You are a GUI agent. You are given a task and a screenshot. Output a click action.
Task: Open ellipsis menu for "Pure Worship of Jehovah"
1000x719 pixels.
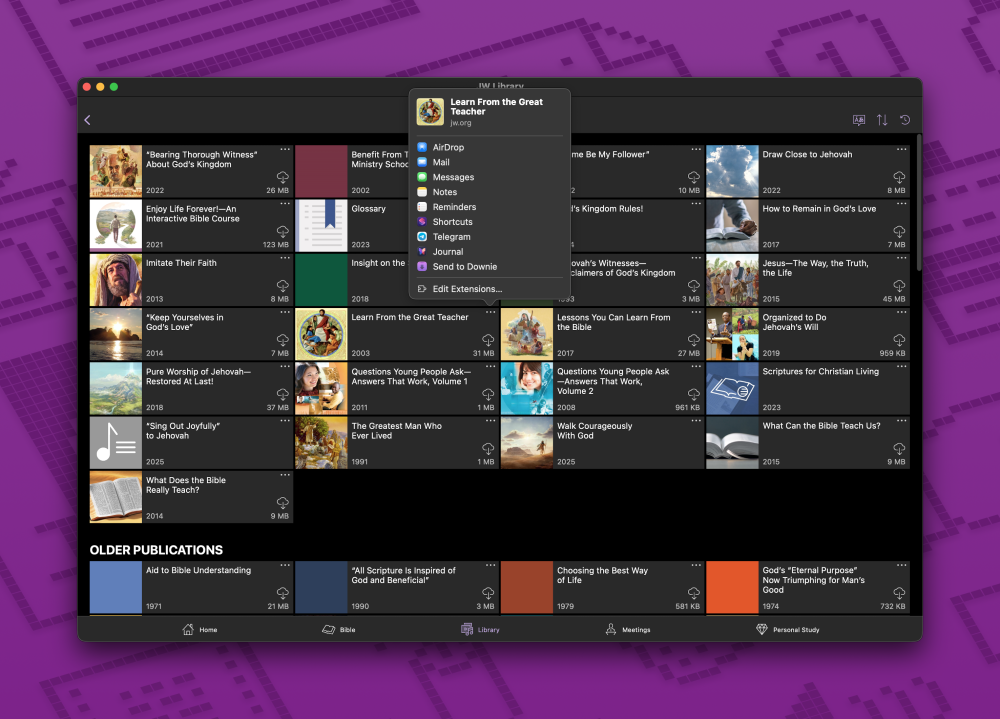coord(285,367)
